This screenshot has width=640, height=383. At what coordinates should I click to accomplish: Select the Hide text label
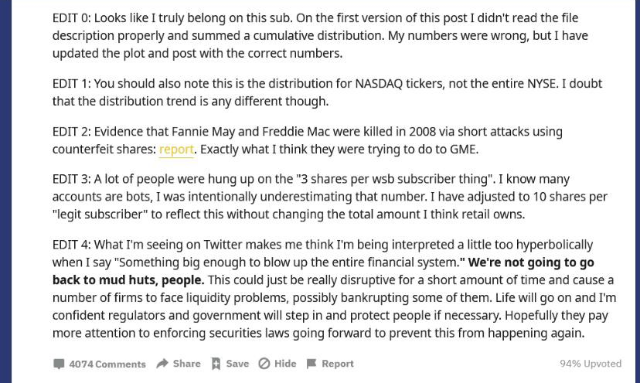285,363
